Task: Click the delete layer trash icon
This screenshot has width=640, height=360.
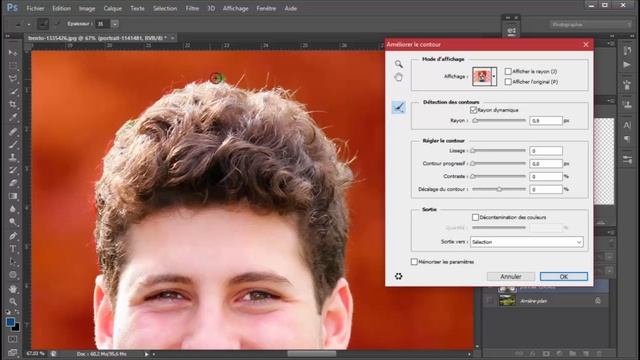Action: coord(599,353)
